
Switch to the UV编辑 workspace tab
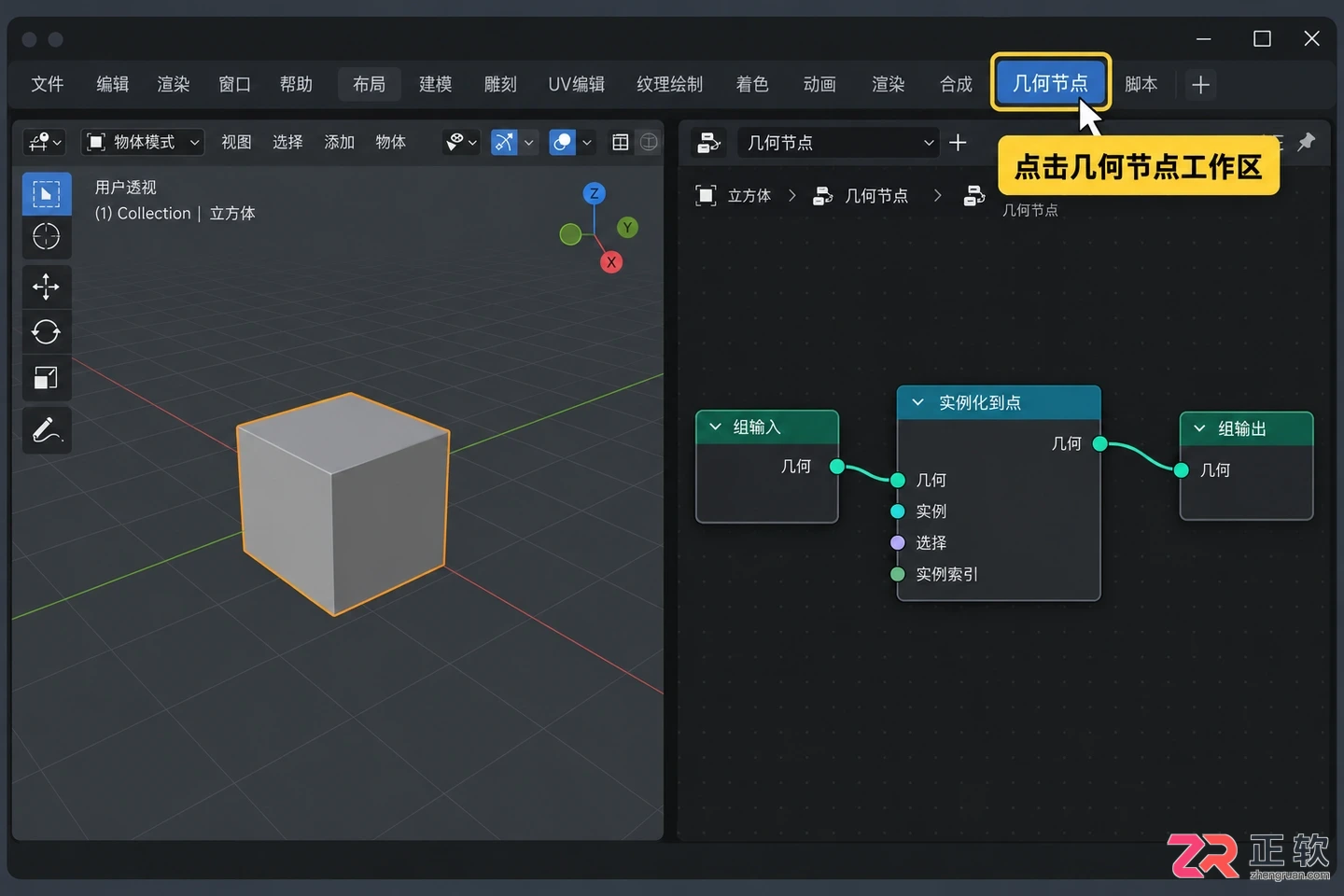[577, 84]
